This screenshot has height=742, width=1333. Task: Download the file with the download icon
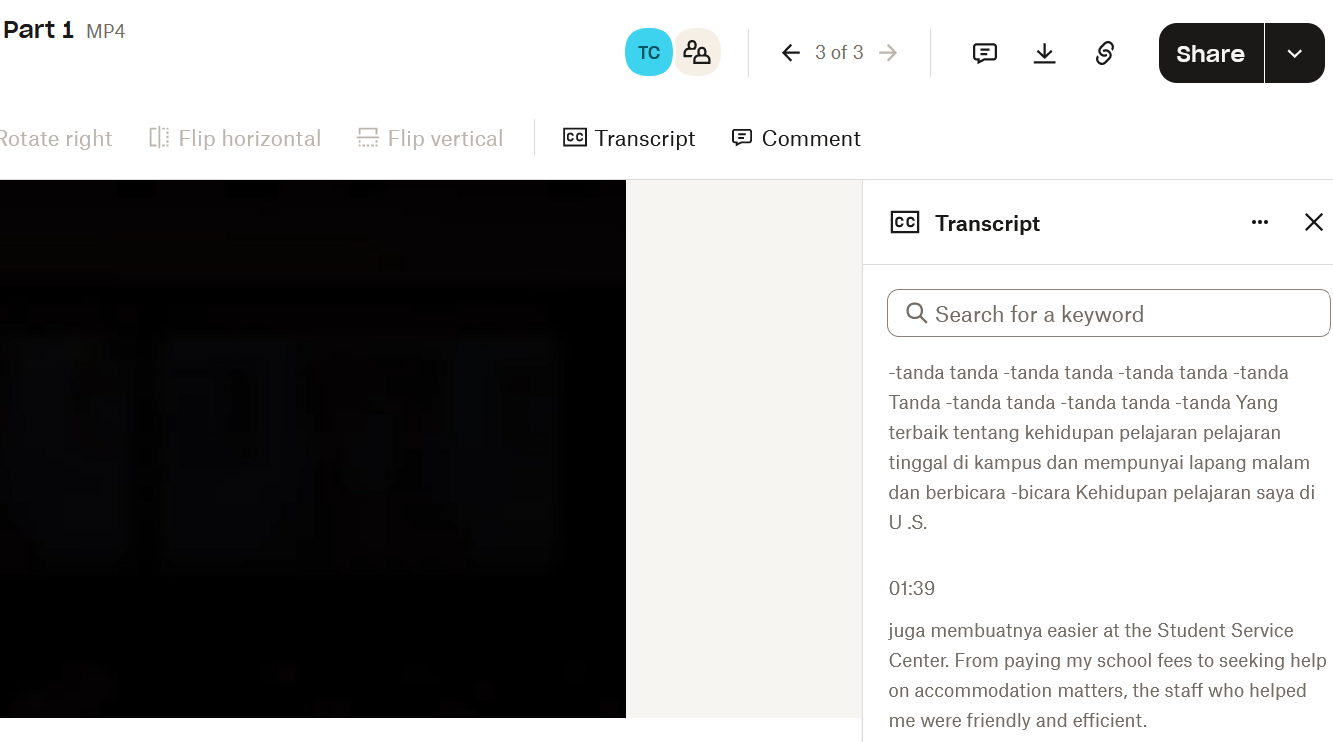click(x=1045, y=53)
